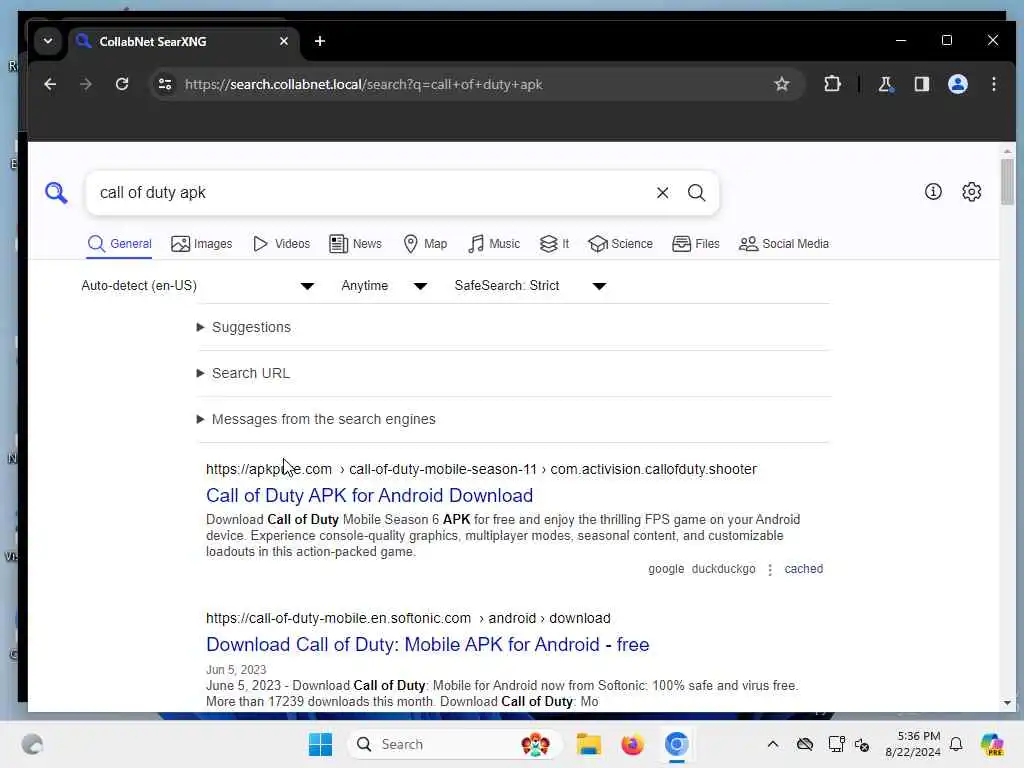Open the Extensions puzzle icon

(832, 84)
